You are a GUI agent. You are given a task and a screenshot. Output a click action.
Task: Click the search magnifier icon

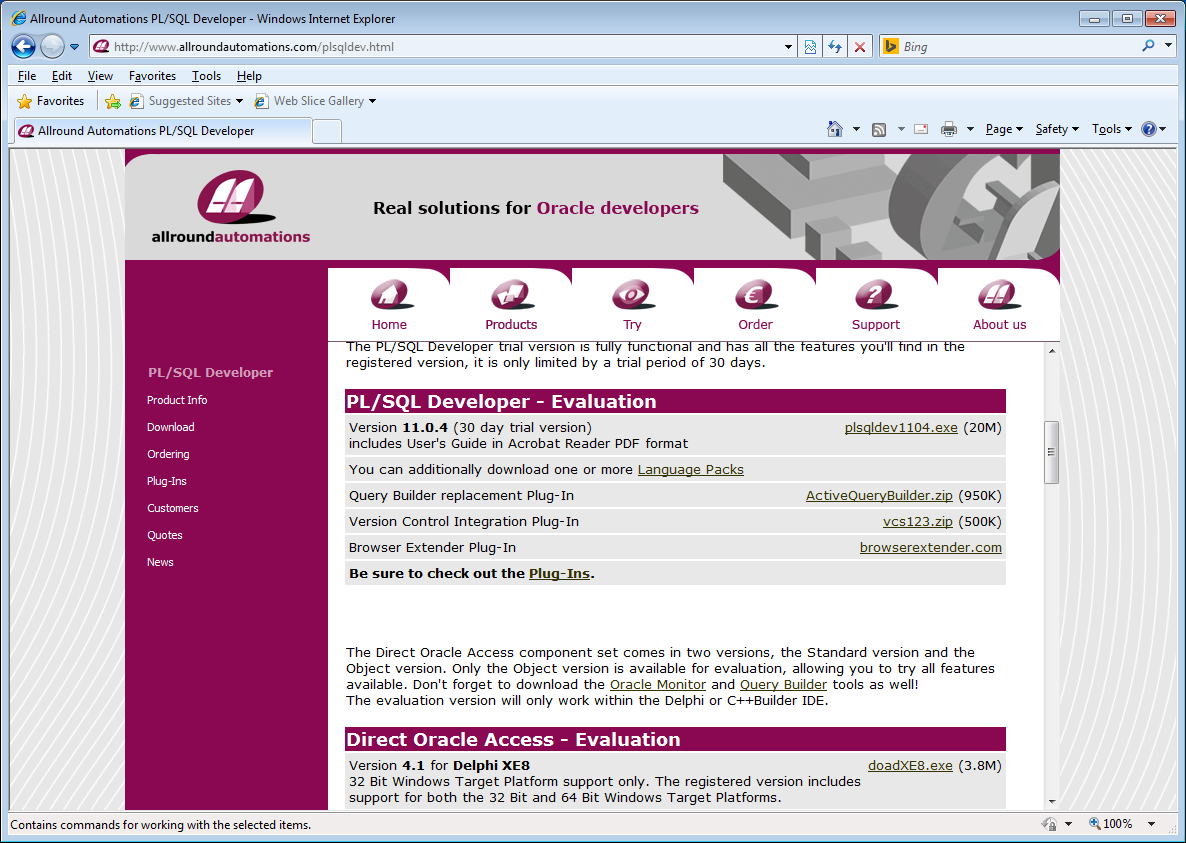point(1148,46)
